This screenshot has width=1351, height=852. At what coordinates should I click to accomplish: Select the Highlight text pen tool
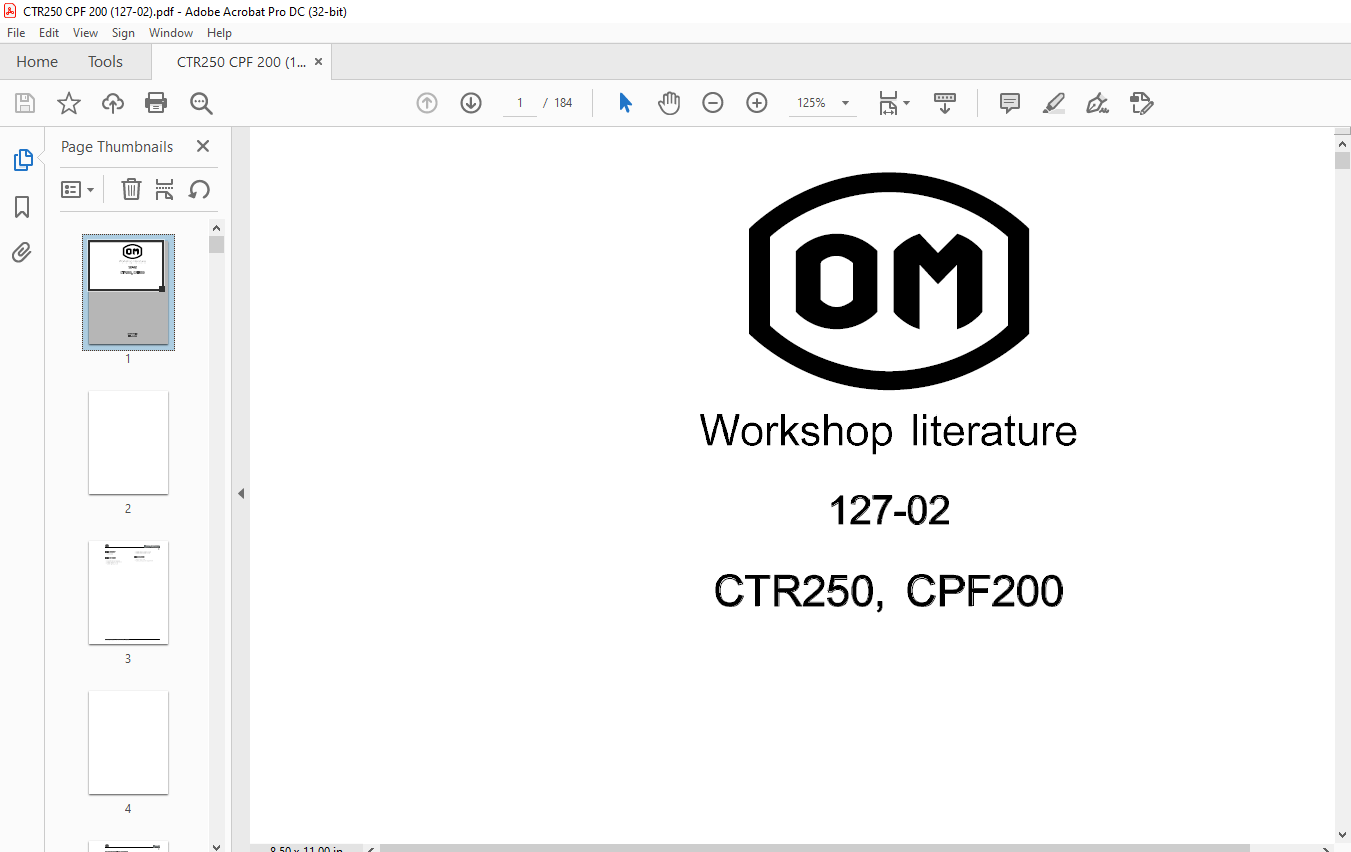1054,103
